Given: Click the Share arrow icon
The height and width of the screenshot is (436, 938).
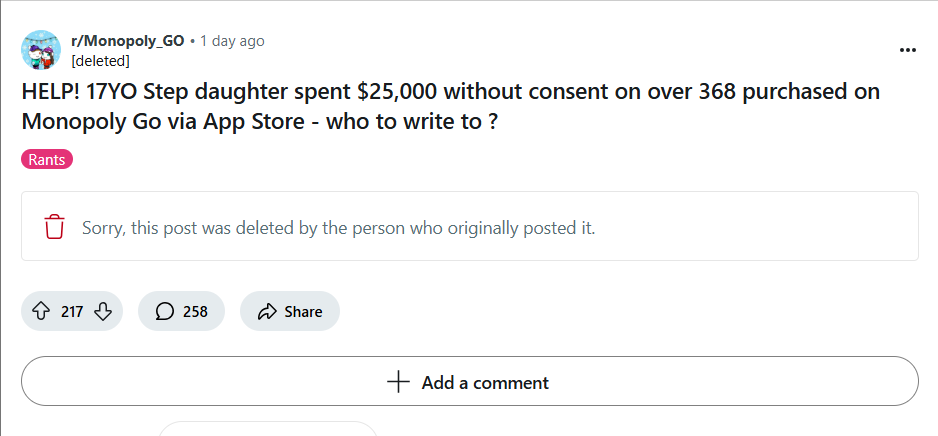Looking at the screenshot, I should 267,312.
